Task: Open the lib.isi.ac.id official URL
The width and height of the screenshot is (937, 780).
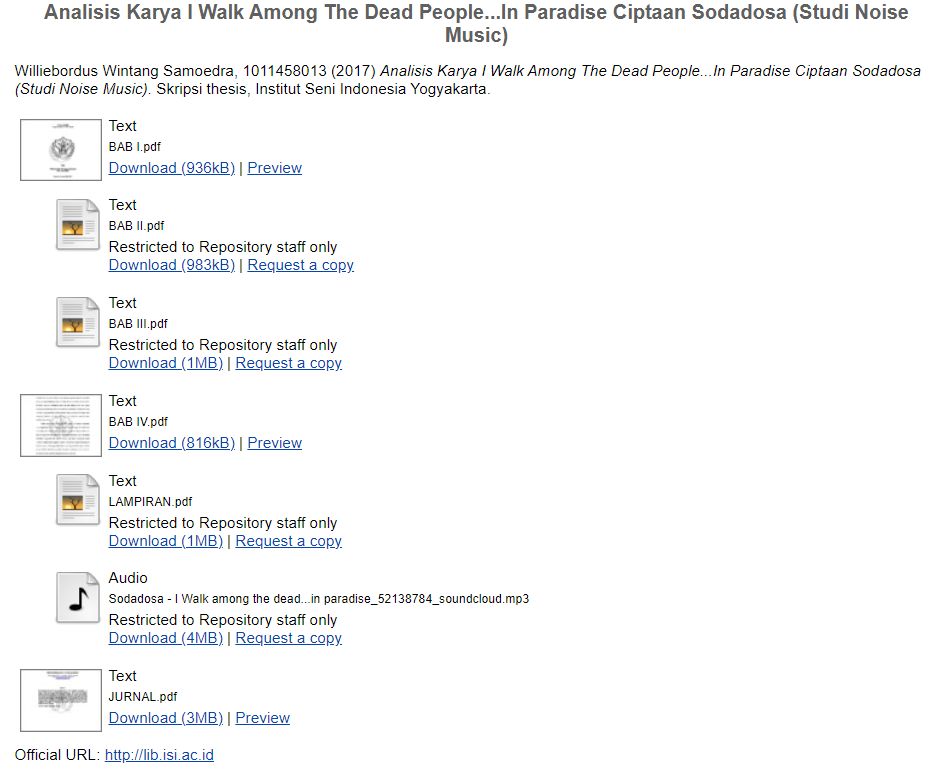Action: coord(159,755)
